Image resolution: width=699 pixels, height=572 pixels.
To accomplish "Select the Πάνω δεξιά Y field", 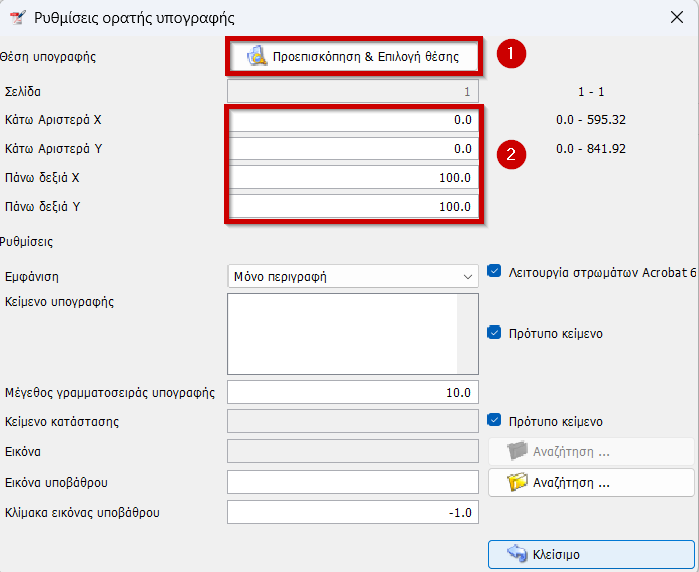I will pos(353,207).
